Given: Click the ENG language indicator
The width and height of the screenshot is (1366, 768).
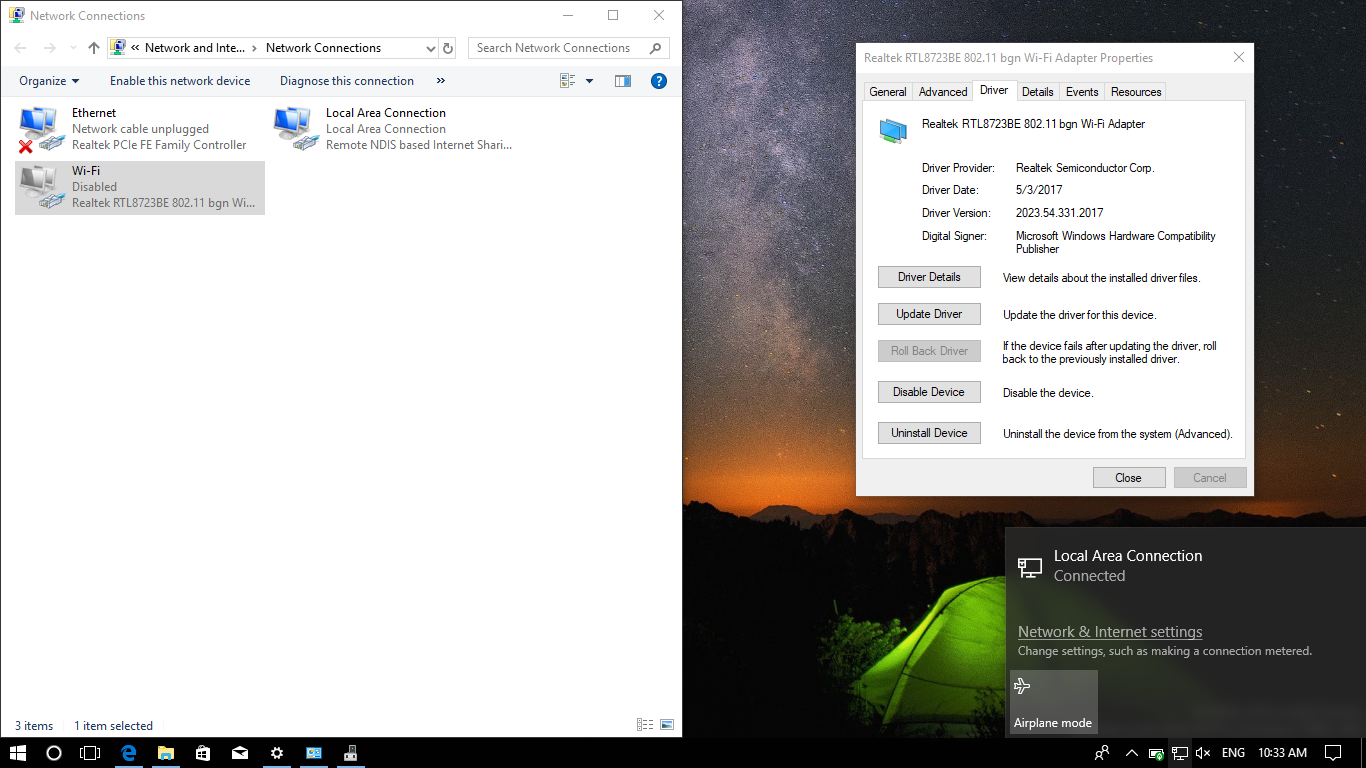Looking at the screenshot, I should point(1233,753).
